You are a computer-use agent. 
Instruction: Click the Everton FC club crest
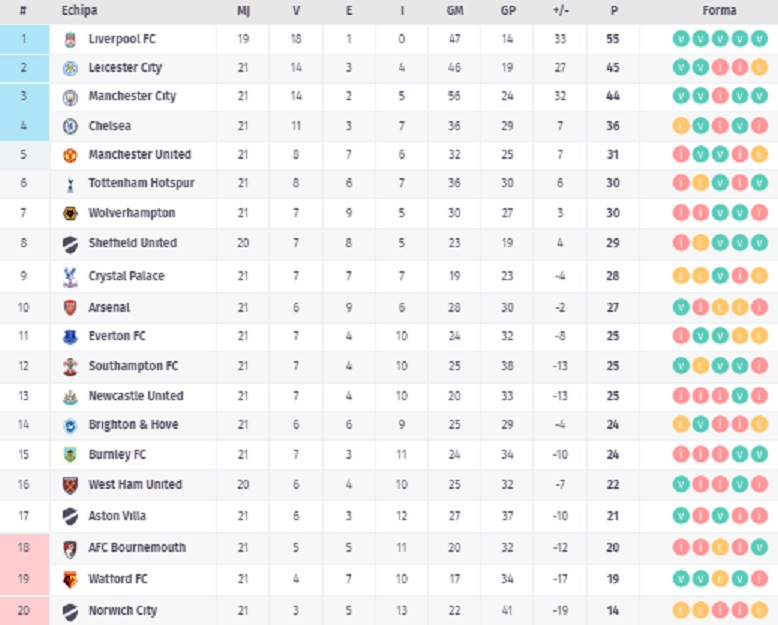point(69,336)
